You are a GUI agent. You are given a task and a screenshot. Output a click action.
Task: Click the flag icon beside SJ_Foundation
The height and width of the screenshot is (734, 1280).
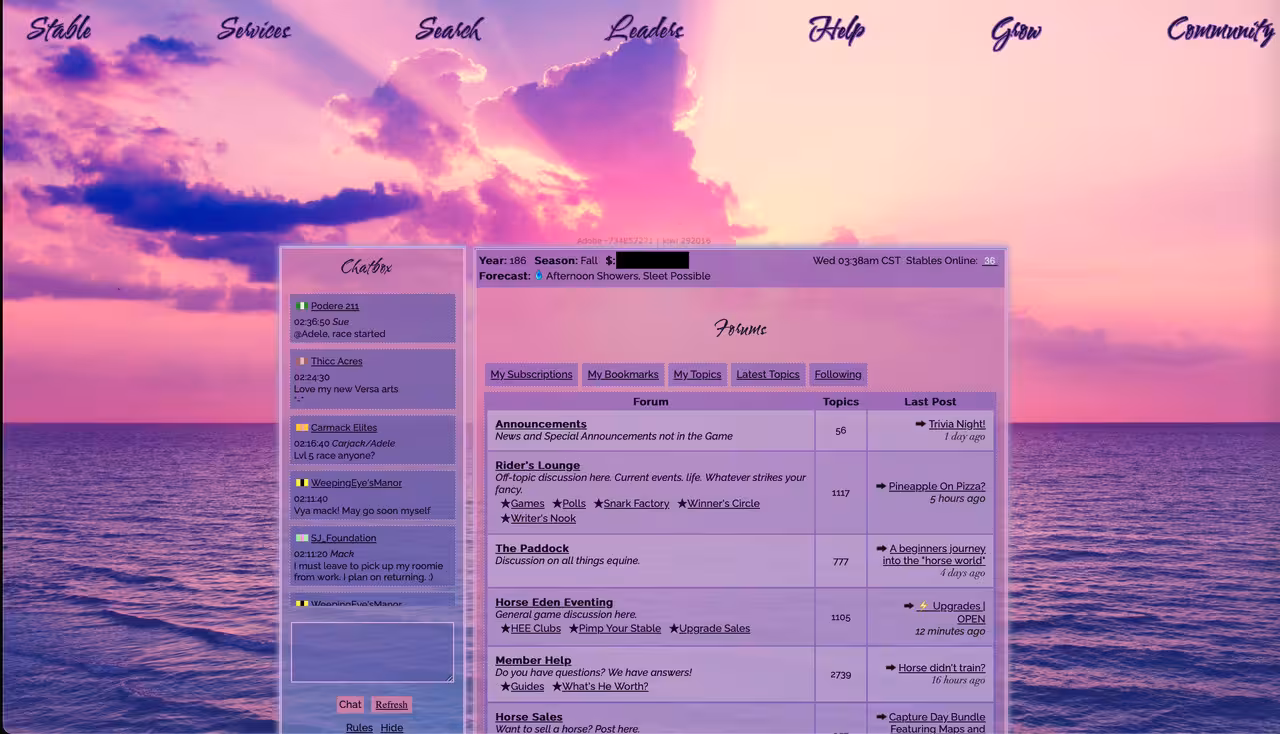(x=301, y=538)
